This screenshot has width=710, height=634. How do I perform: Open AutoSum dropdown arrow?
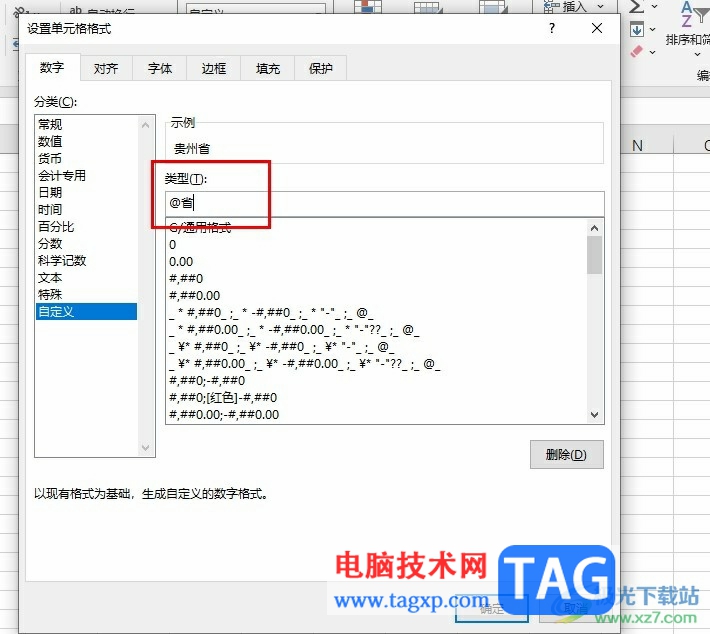point(654,6)
